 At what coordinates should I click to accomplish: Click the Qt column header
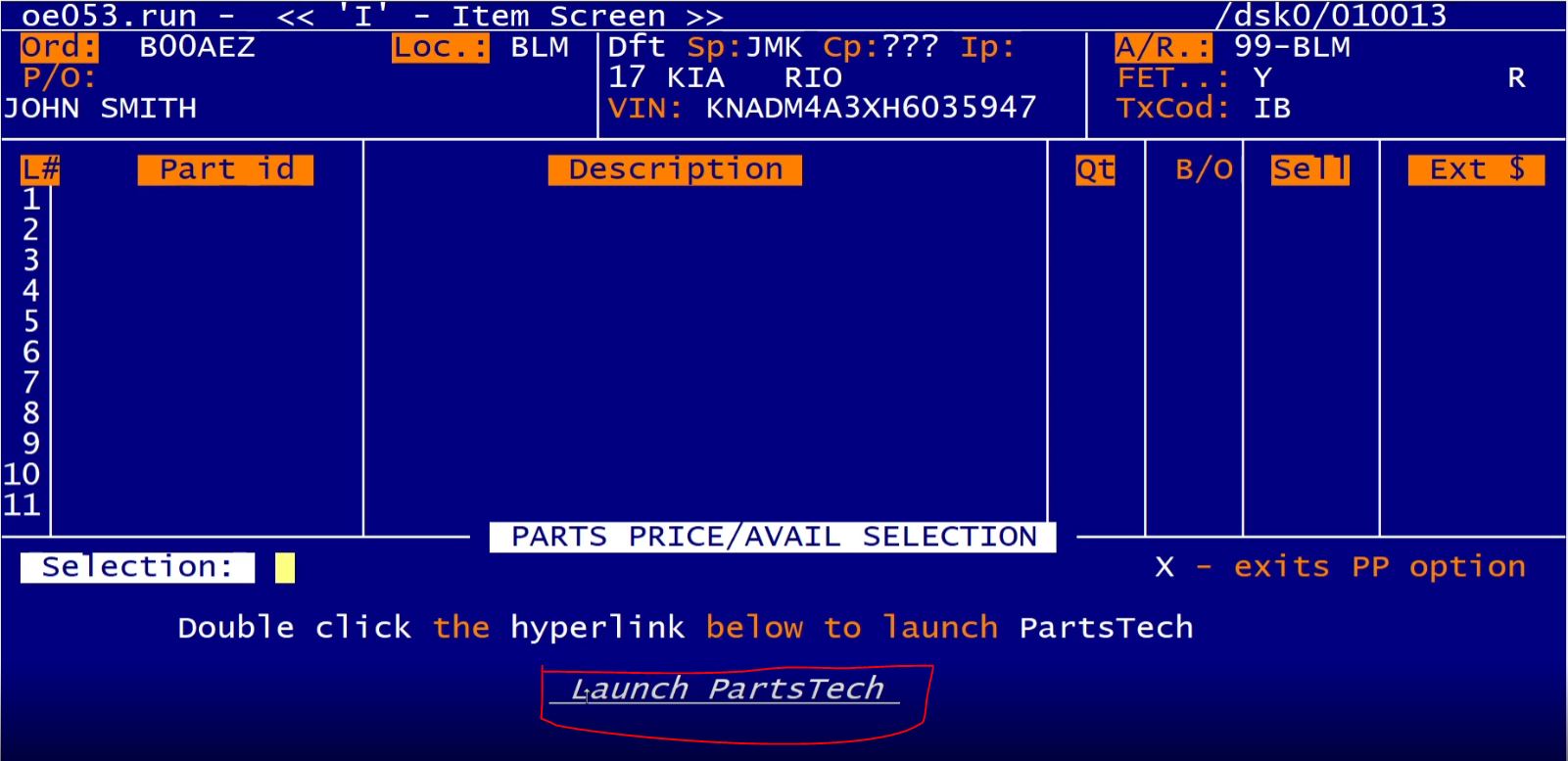1095,170
